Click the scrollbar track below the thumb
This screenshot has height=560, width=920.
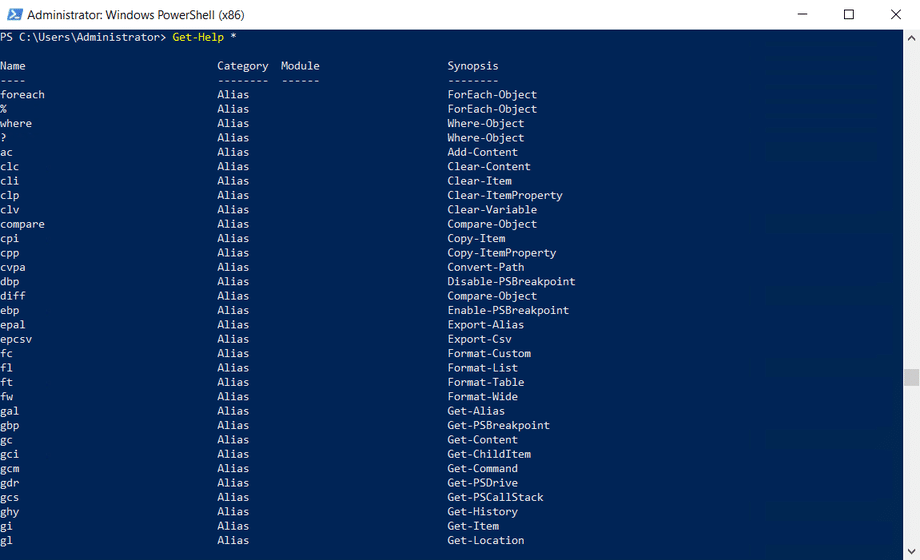point(911,470)
